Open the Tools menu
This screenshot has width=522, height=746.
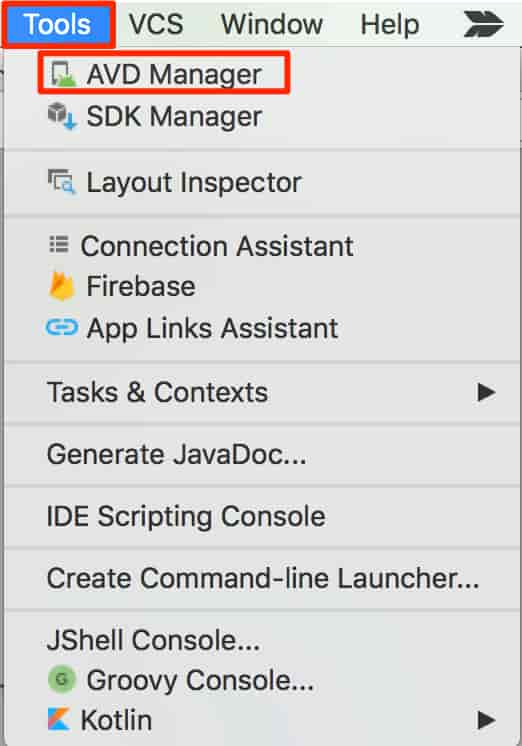58,24
